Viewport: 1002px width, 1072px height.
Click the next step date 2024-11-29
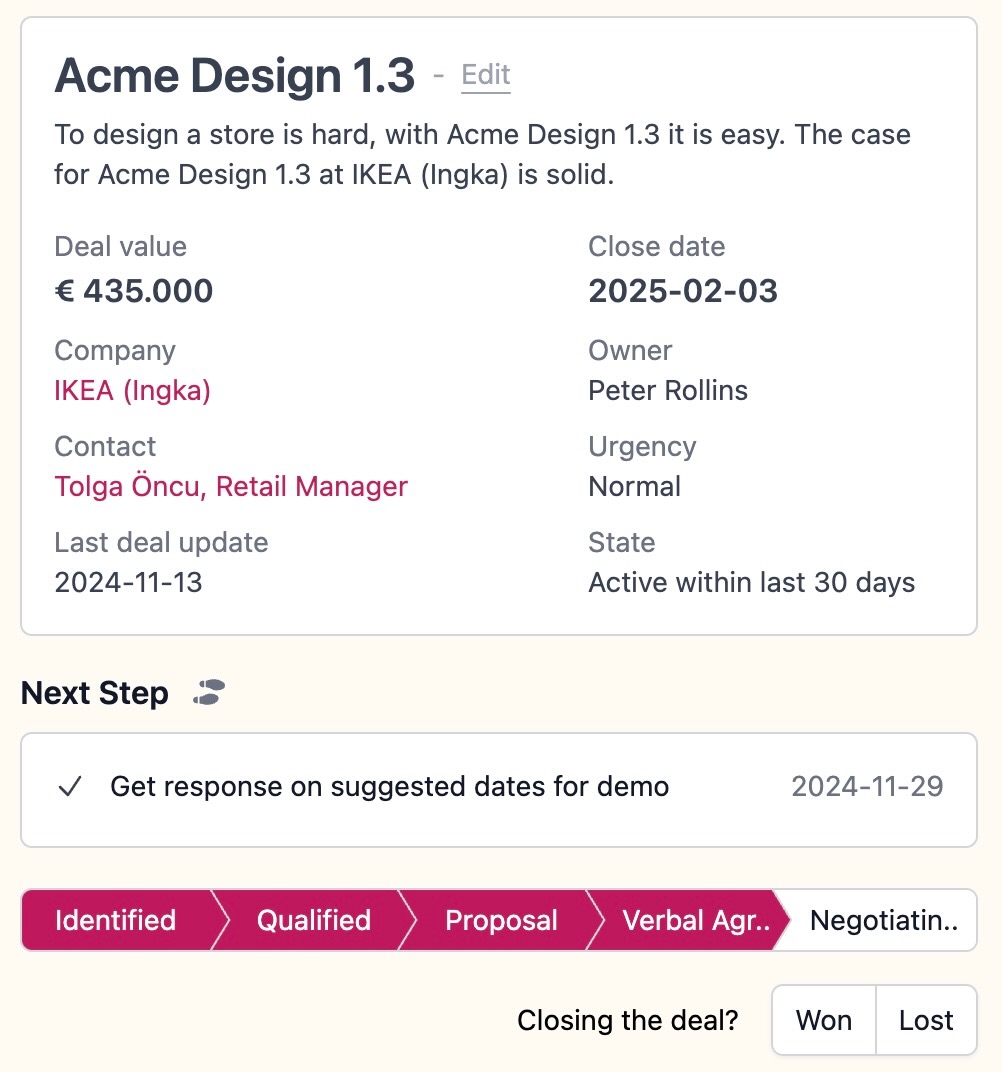[x=867, y=787]
